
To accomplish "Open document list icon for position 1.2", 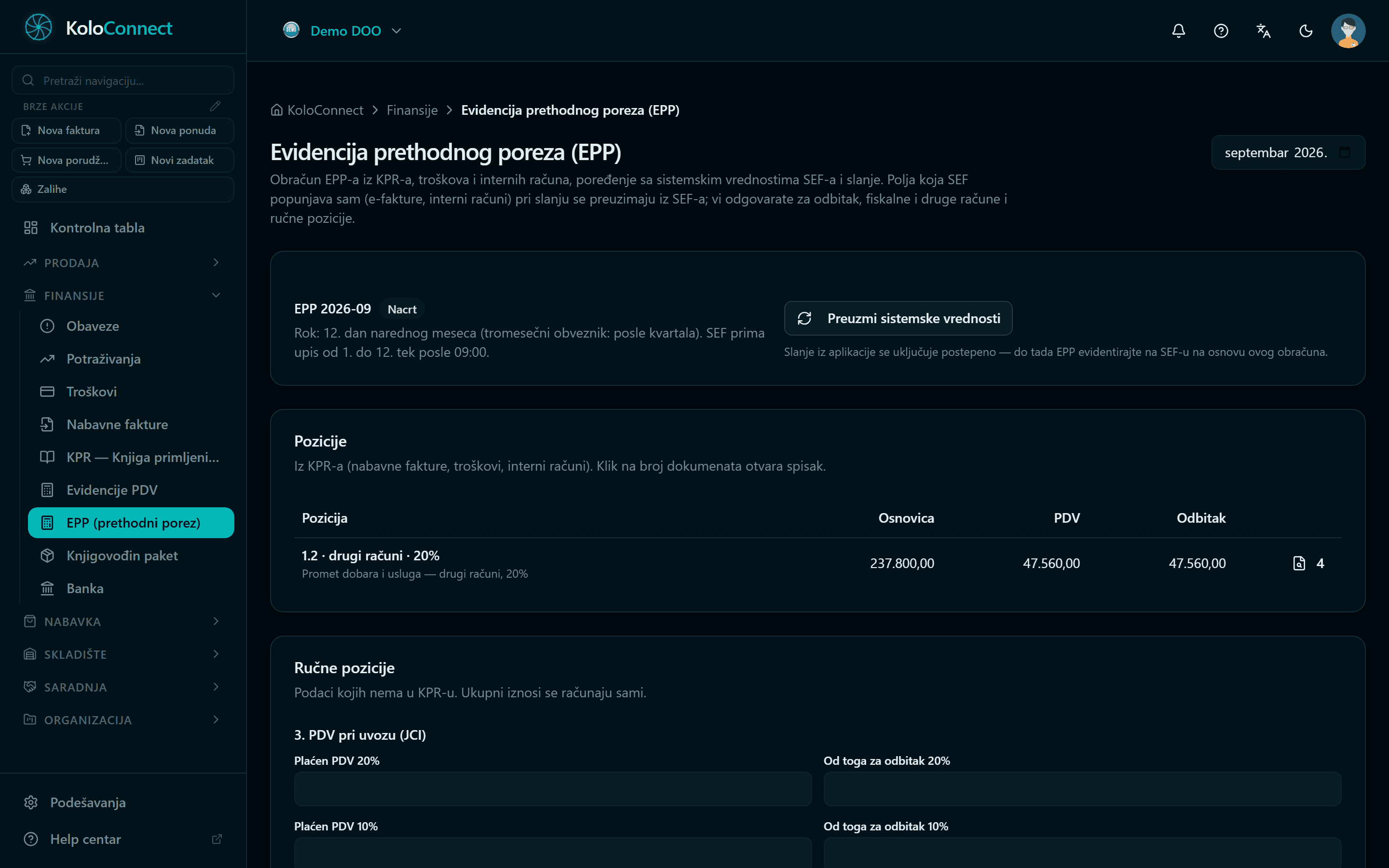I will pos(1299,563).
